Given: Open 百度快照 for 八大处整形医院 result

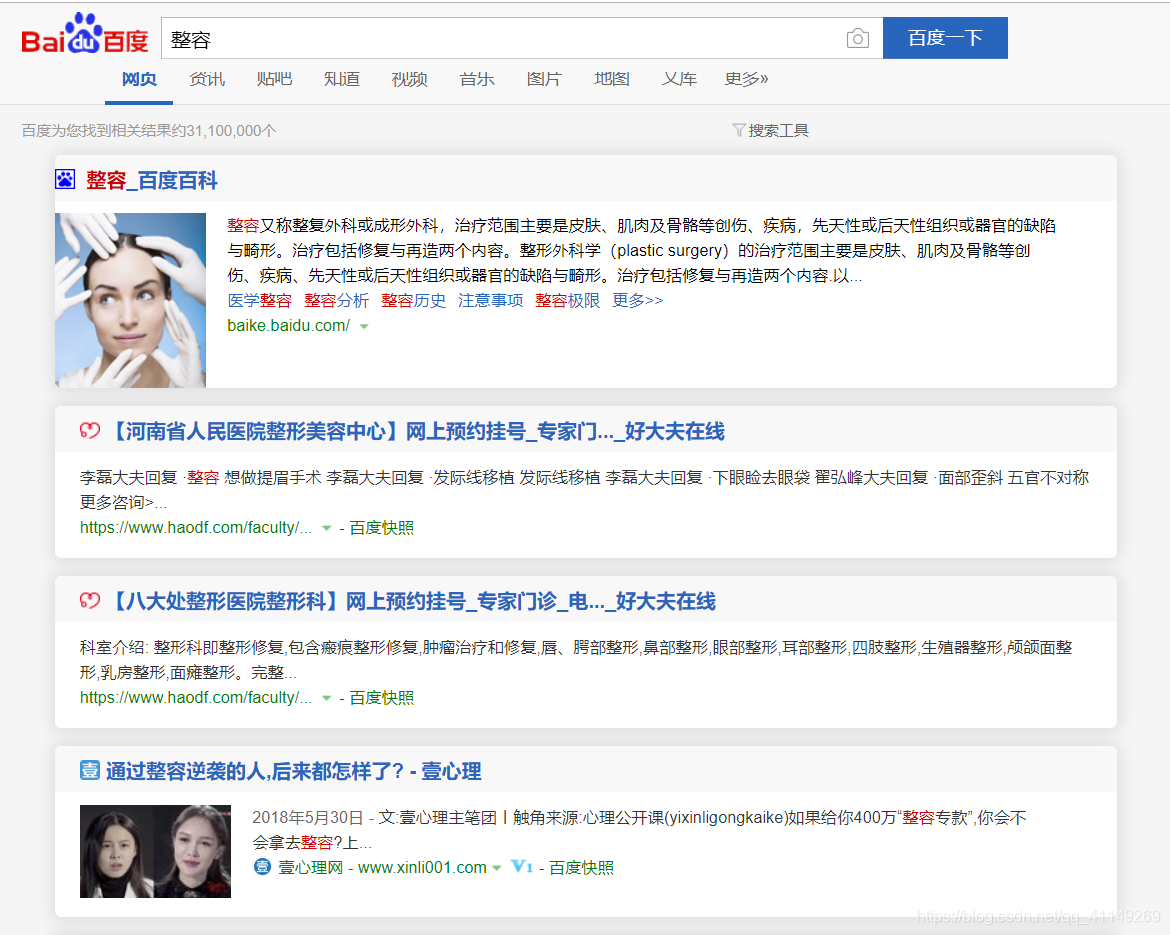Looking at the screenshot, I should tap(381, 698).
